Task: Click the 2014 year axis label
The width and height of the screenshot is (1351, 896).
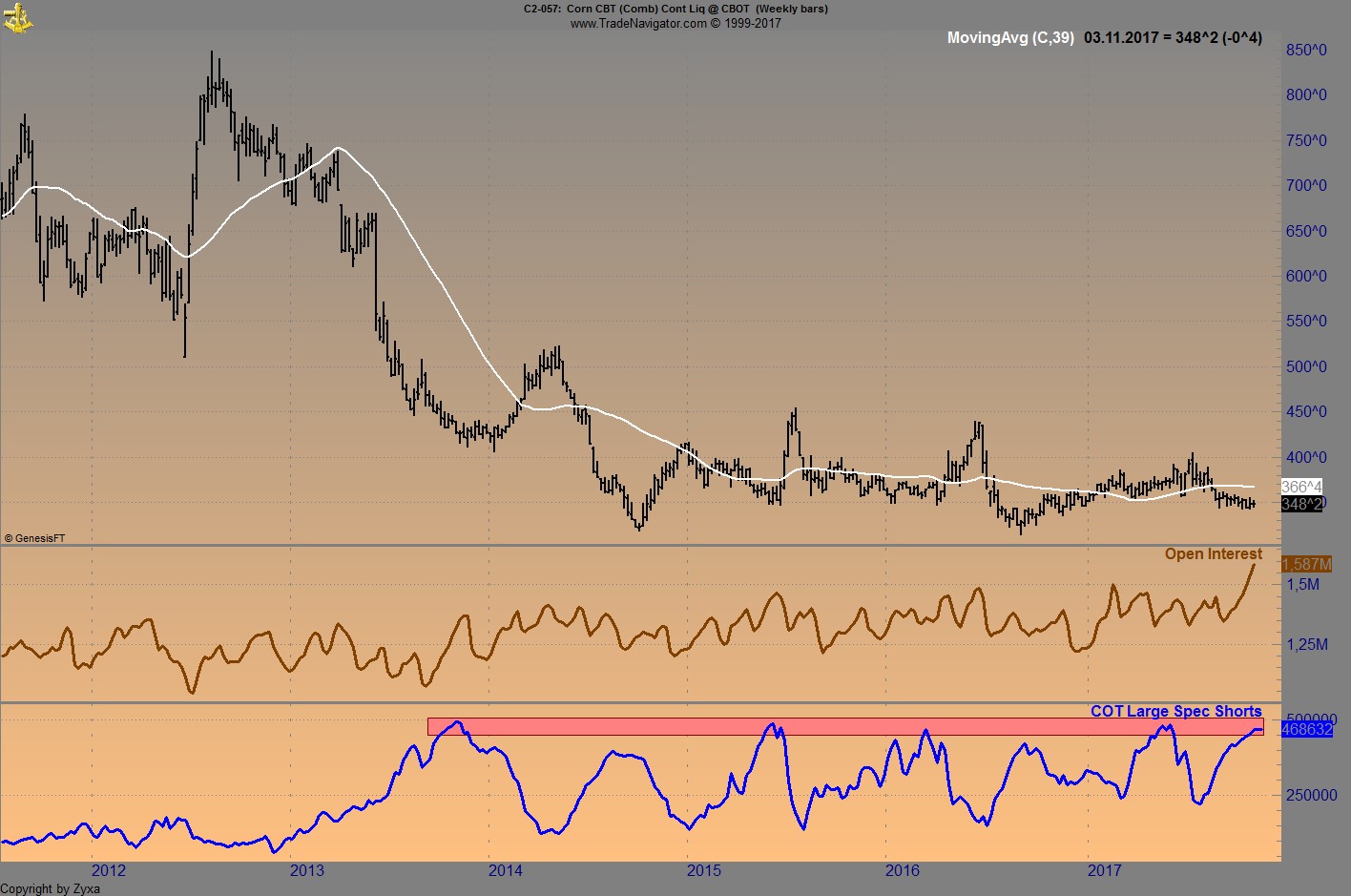Action: pos(506,870)
